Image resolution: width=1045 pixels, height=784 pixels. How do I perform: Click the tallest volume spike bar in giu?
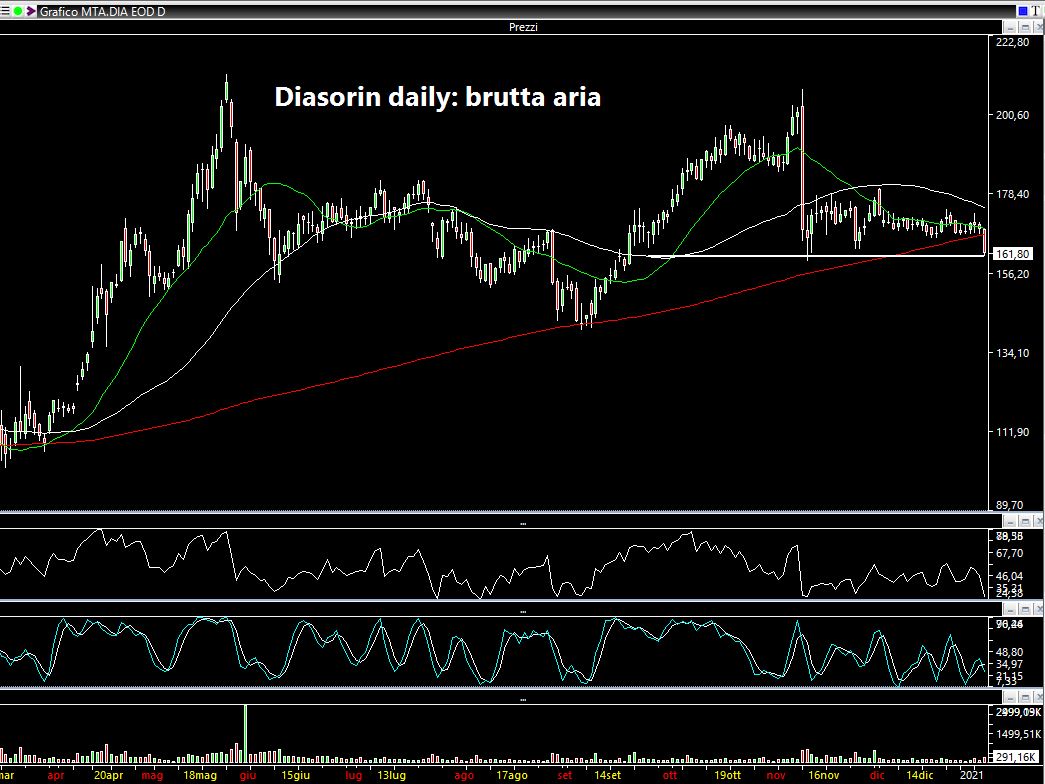(245, 733)
